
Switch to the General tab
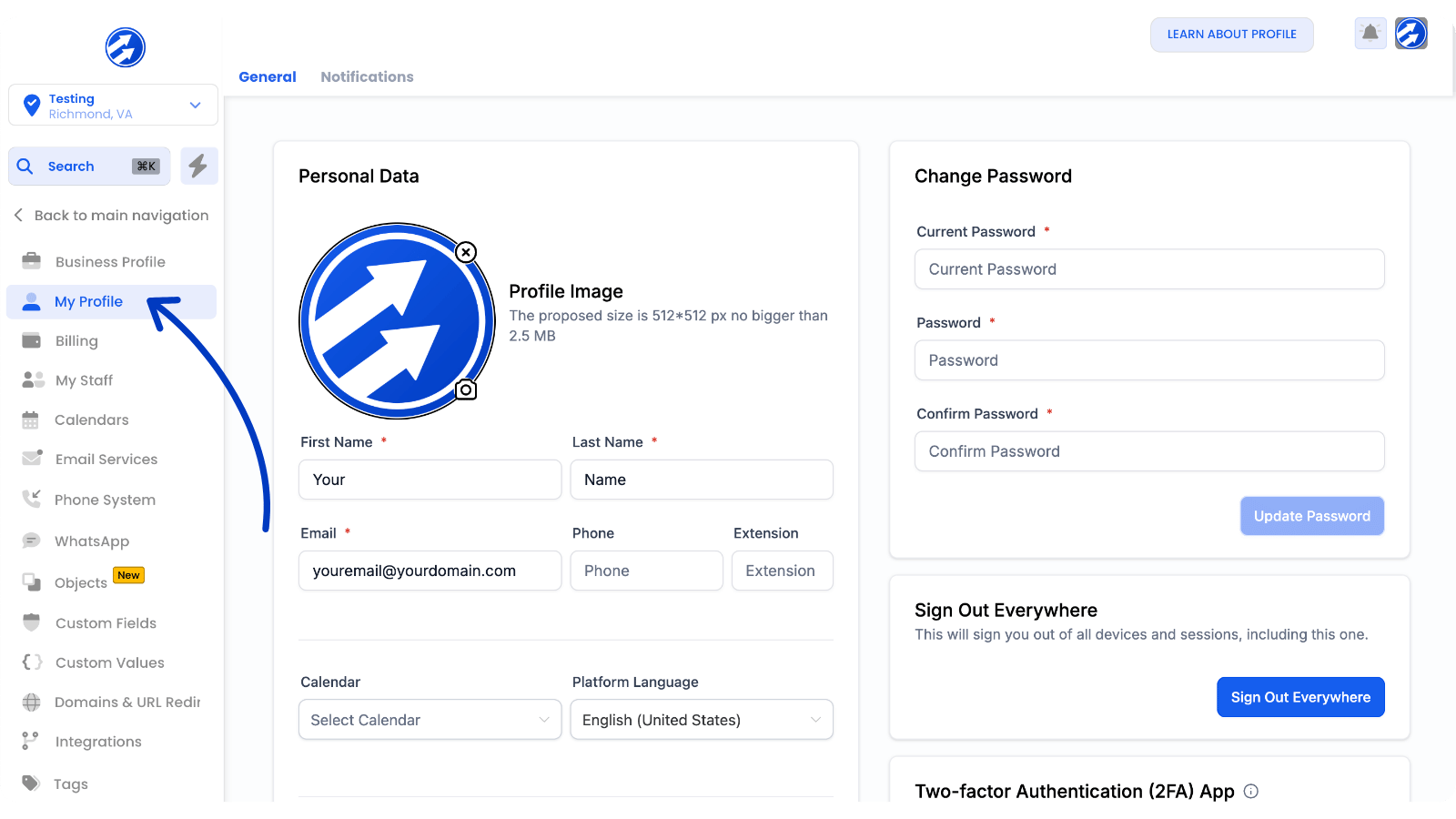click(268, 77)
